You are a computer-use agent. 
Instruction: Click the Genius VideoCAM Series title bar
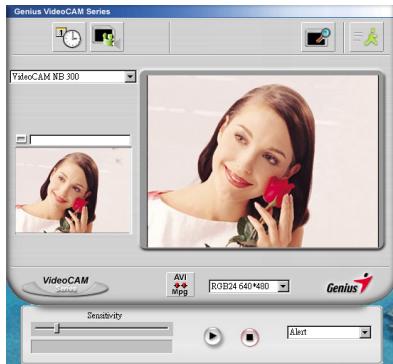click(x=199, y=12)
